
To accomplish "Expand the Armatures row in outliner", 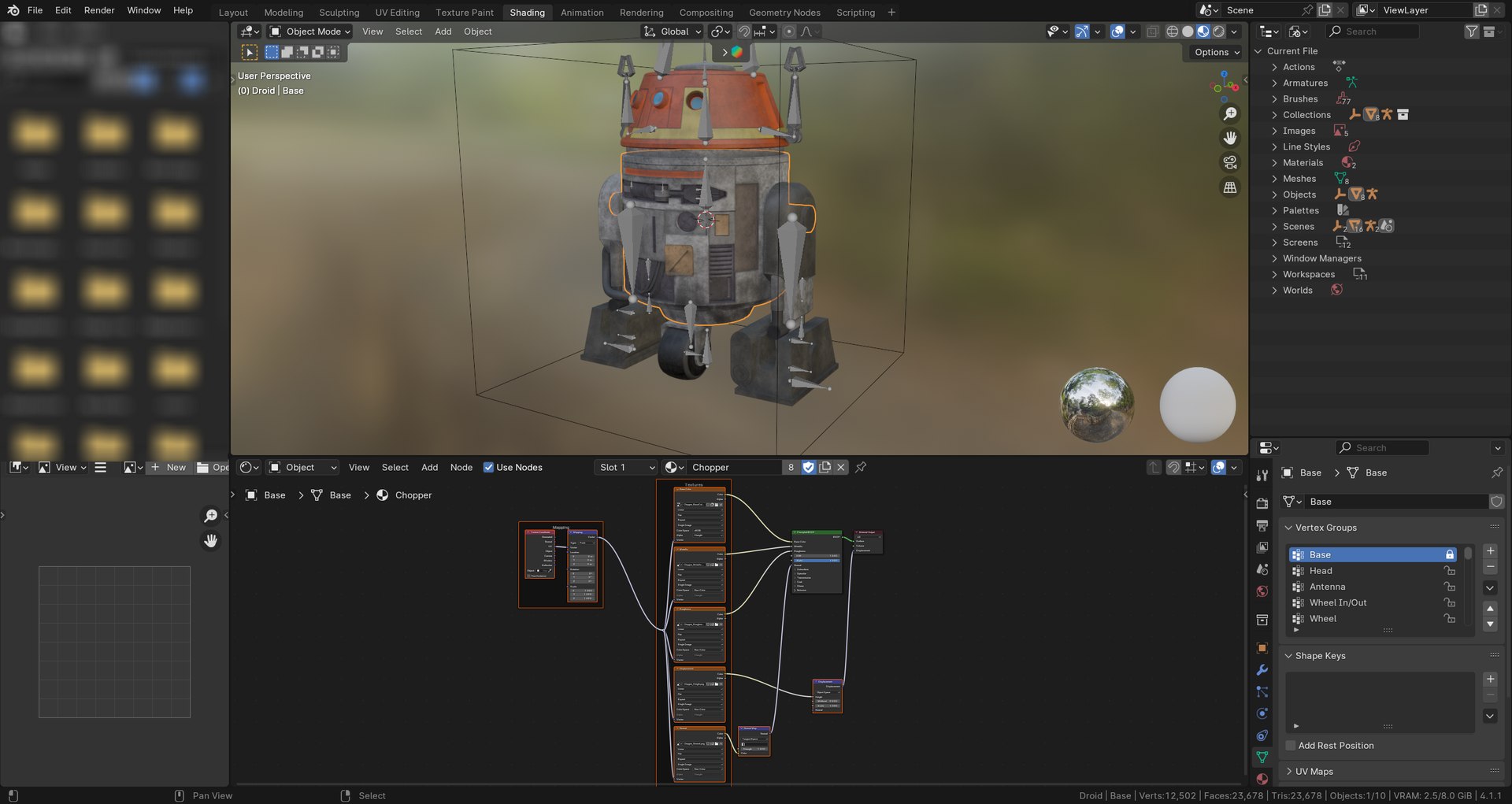I will (x=1274, y=83).
